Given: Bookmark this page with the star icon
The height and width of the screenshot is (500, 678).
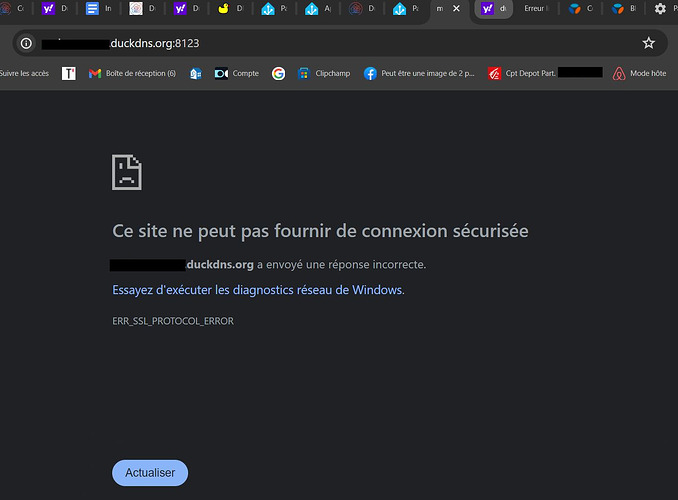Looking at the screenshot, I should click(648, 43).
